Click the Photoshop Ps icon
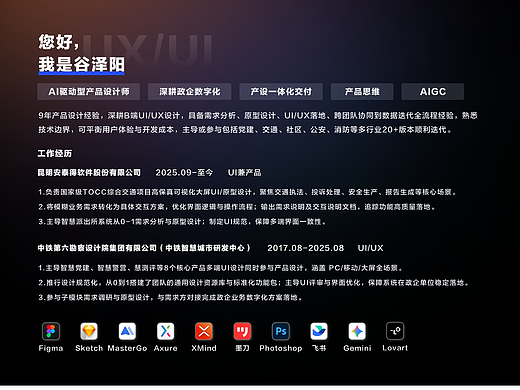520x390 pixels. [281, 331]
